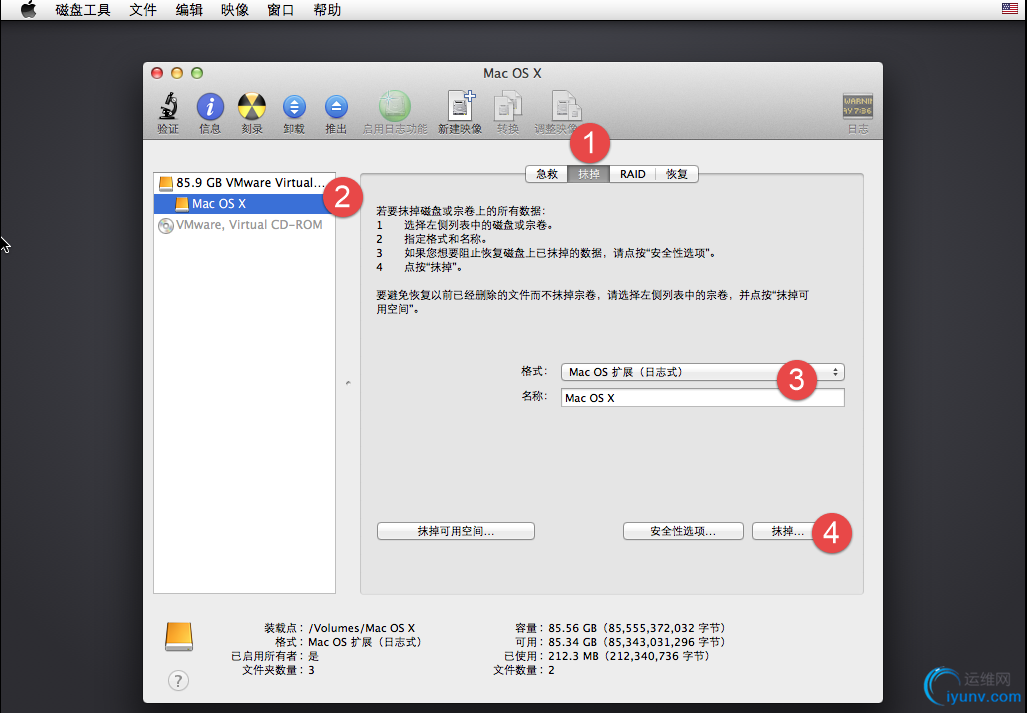Click the large disk icon in info area
The image size is (1027, 713).
click(179, 636)
